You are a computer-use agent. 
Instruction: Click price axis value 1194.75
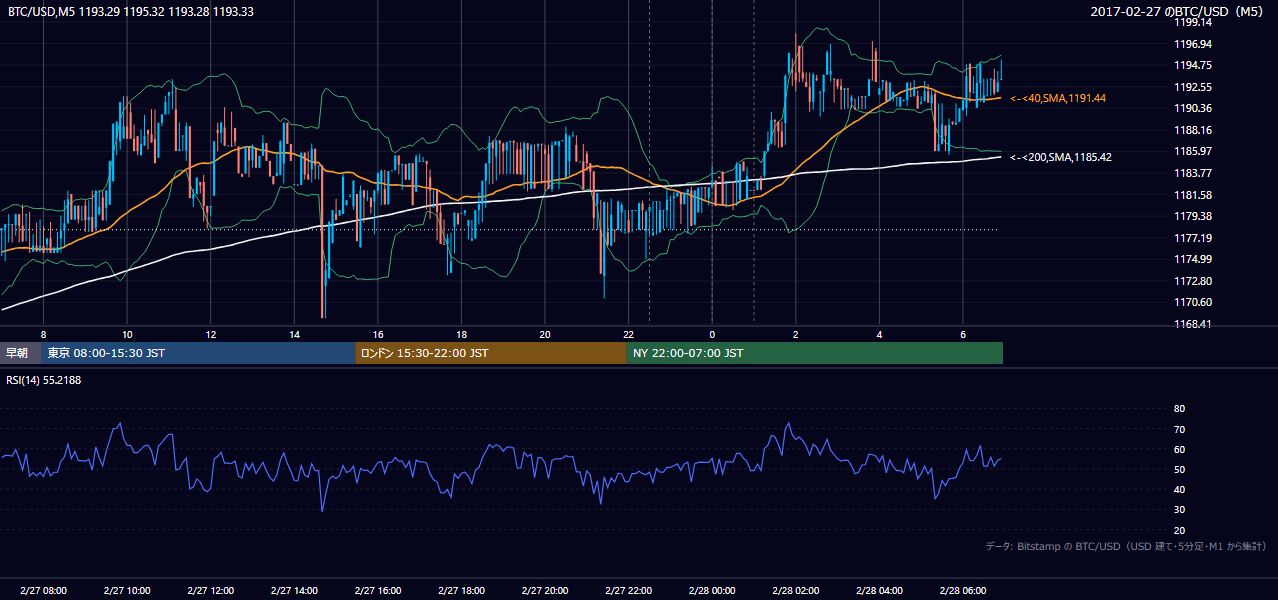coord(1192,65)
